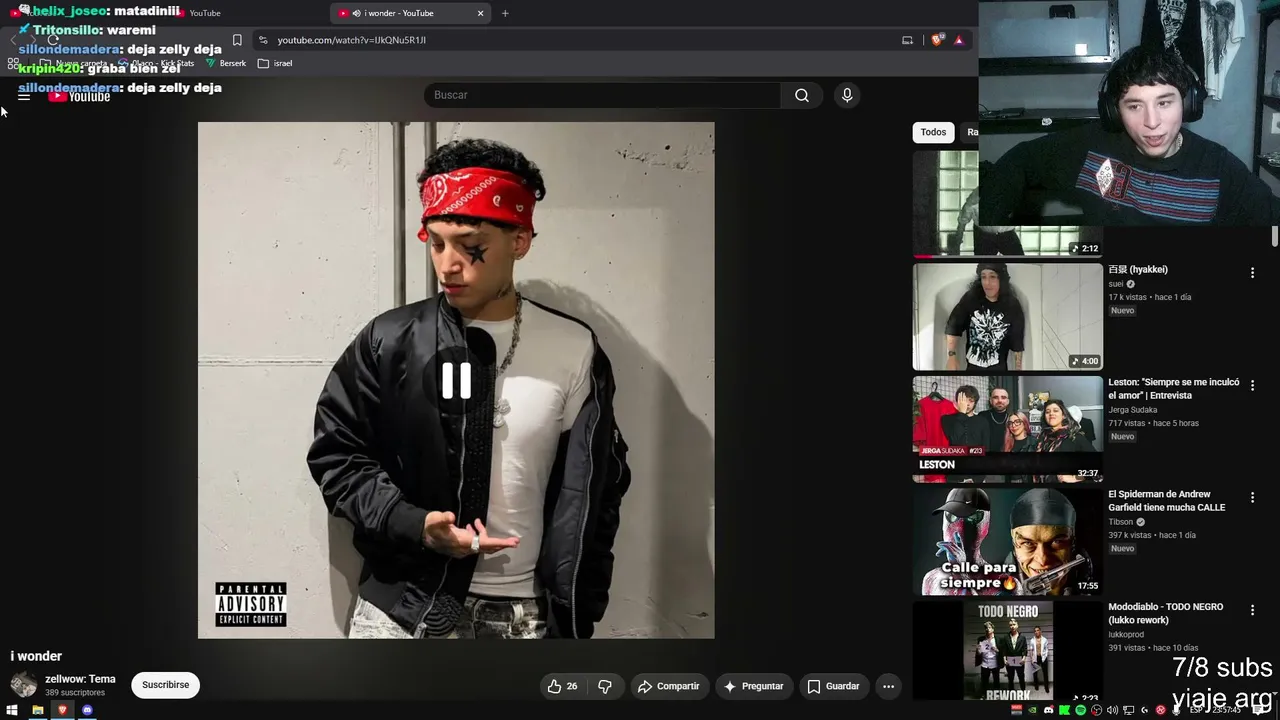Image resolution: width=1280 pixels, height=720 pixels.
Task: Open File Explorer from the taskbar
Action: 38,710
